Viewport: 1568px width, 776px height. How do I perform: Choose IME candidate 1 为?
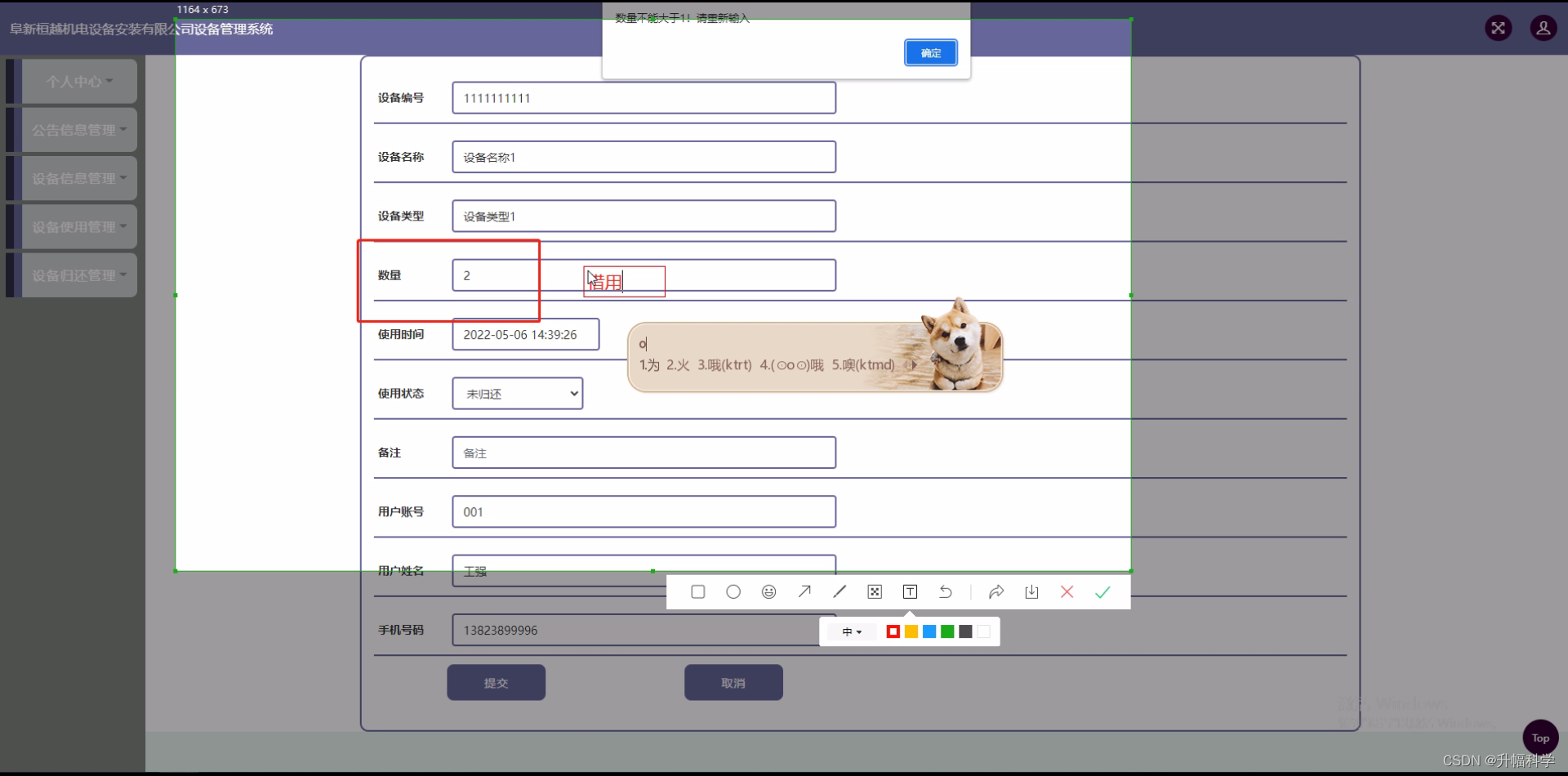click(x=649, y=365)
